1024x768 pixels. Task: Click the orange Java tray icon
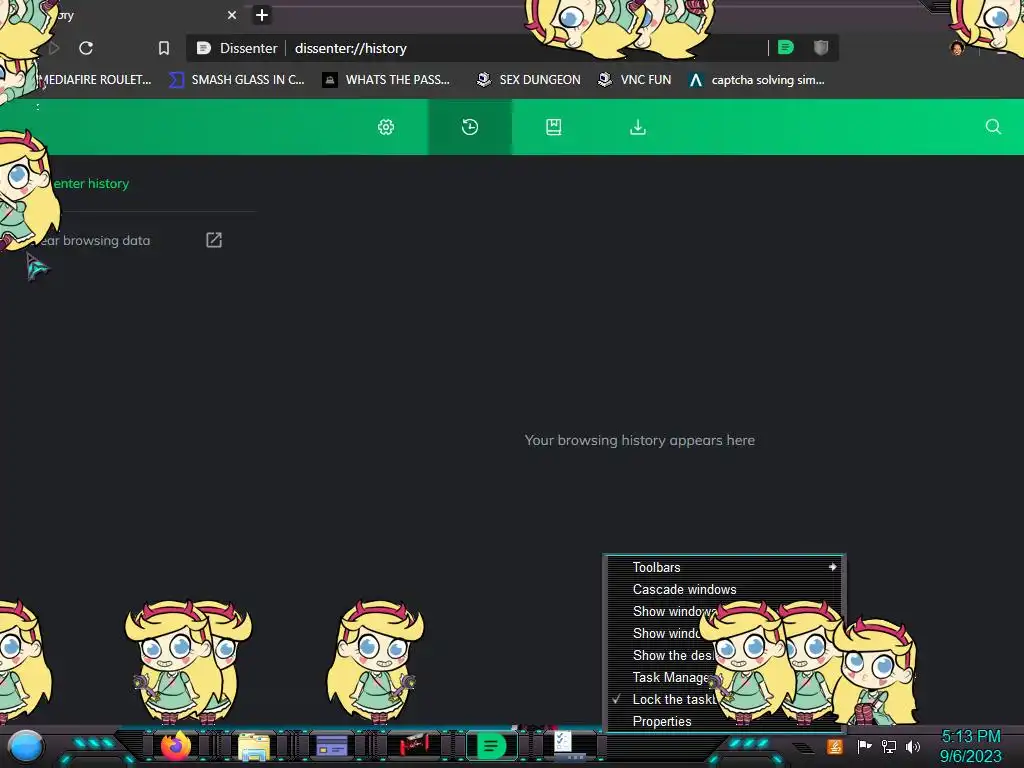pyautogui.click(x=834, y=746)
